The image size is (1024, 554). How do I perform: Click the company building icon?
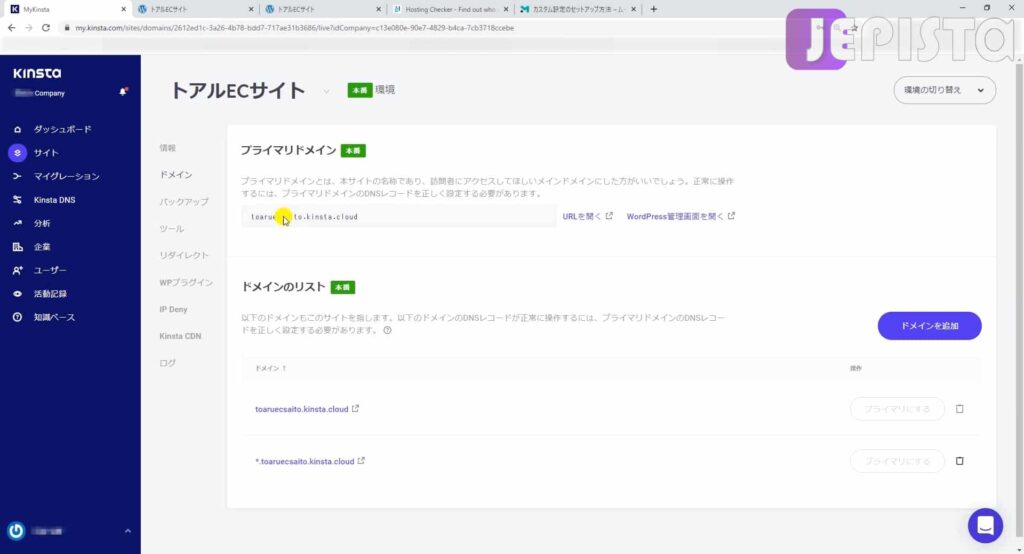pos(18,247)
